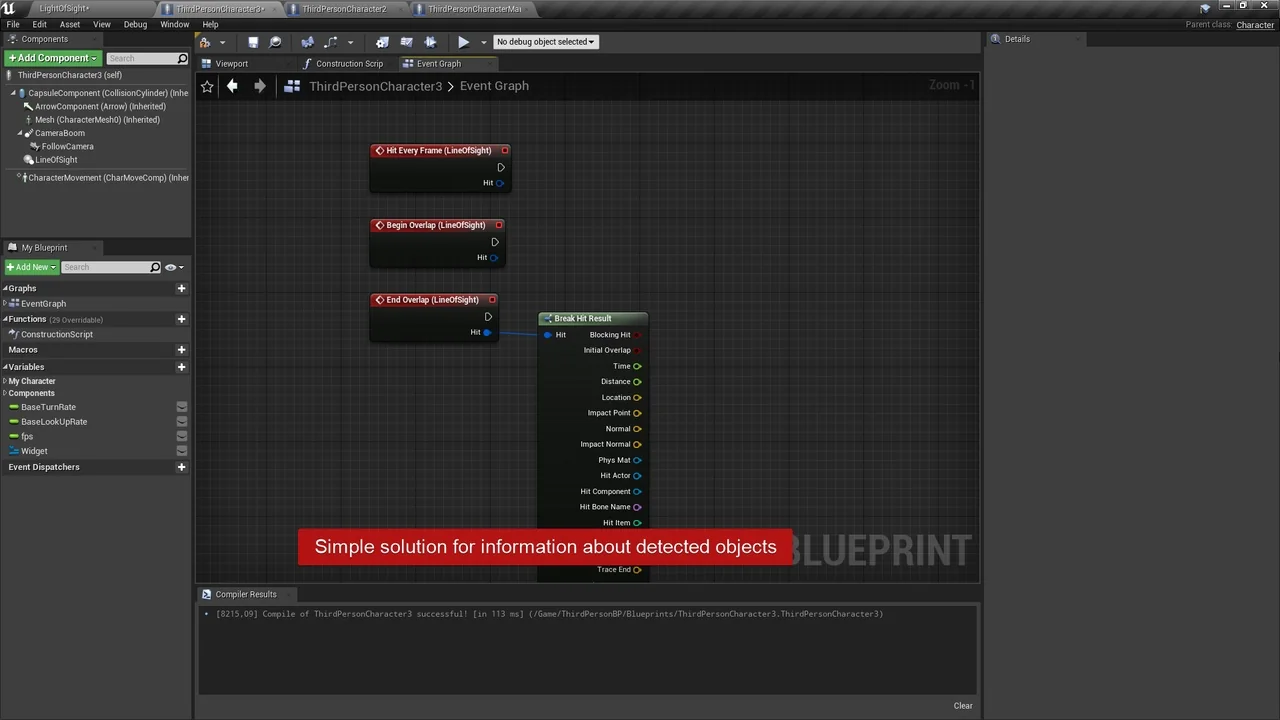Collapse the Variables section in My Blueprint
1280x720 pixels.
click(x=6, y=367)
